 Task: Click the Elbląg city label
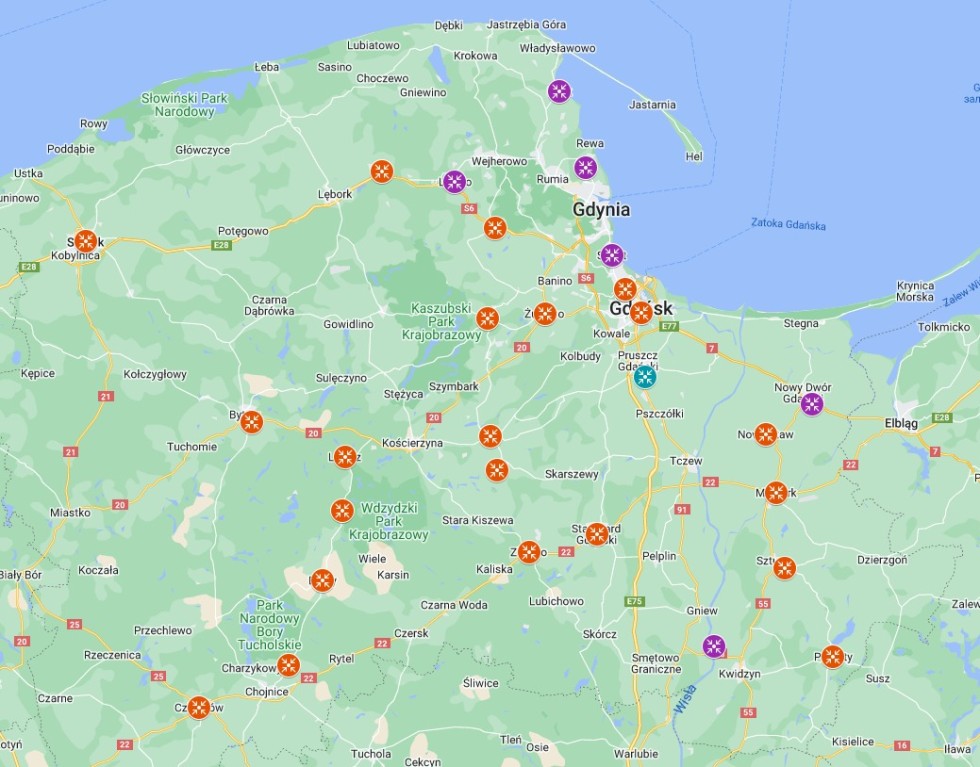(901, 423)
